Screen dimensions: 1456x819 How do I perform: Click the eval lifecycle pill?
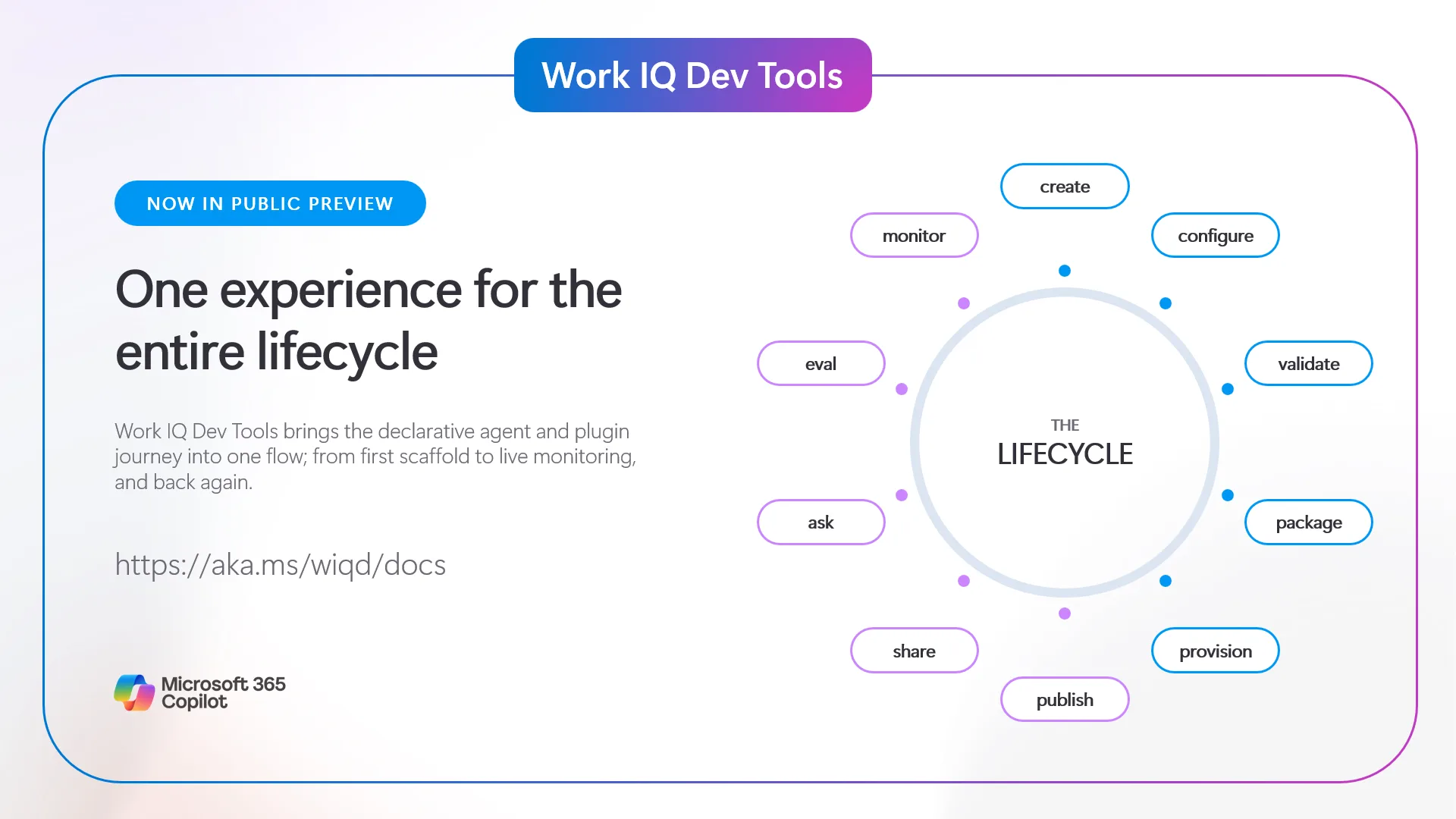pos(821,363)
